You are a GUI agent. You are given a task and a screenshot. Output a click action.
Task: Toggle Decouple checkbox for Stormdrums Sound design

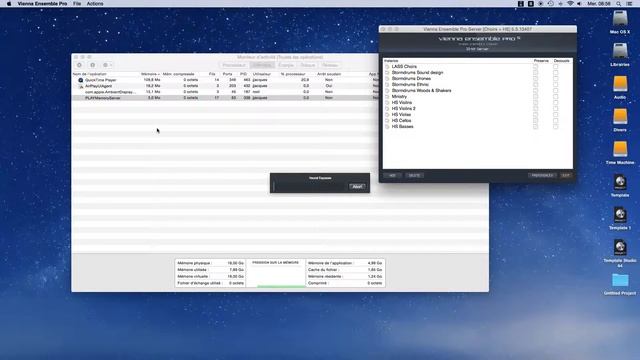point(556,73)
